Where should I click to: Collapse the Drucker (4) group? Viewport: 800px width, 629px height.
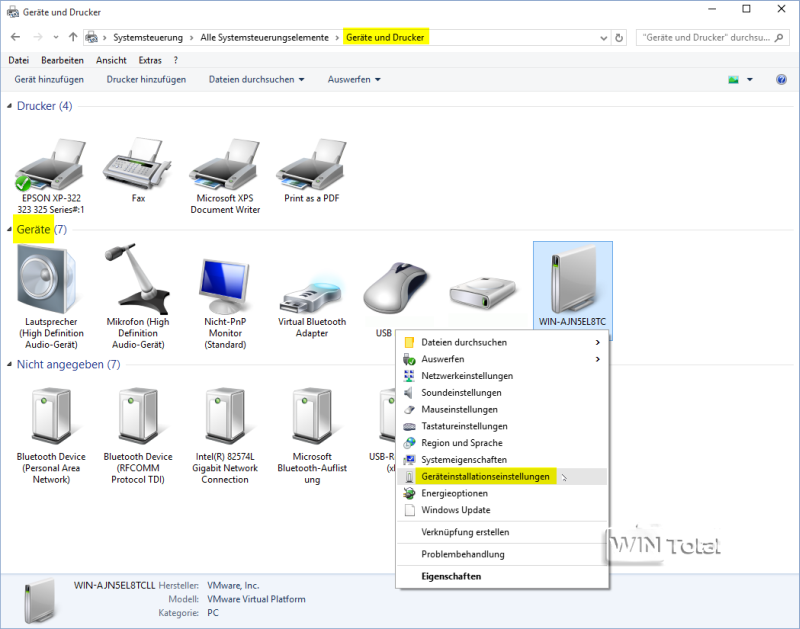point(9,106)
